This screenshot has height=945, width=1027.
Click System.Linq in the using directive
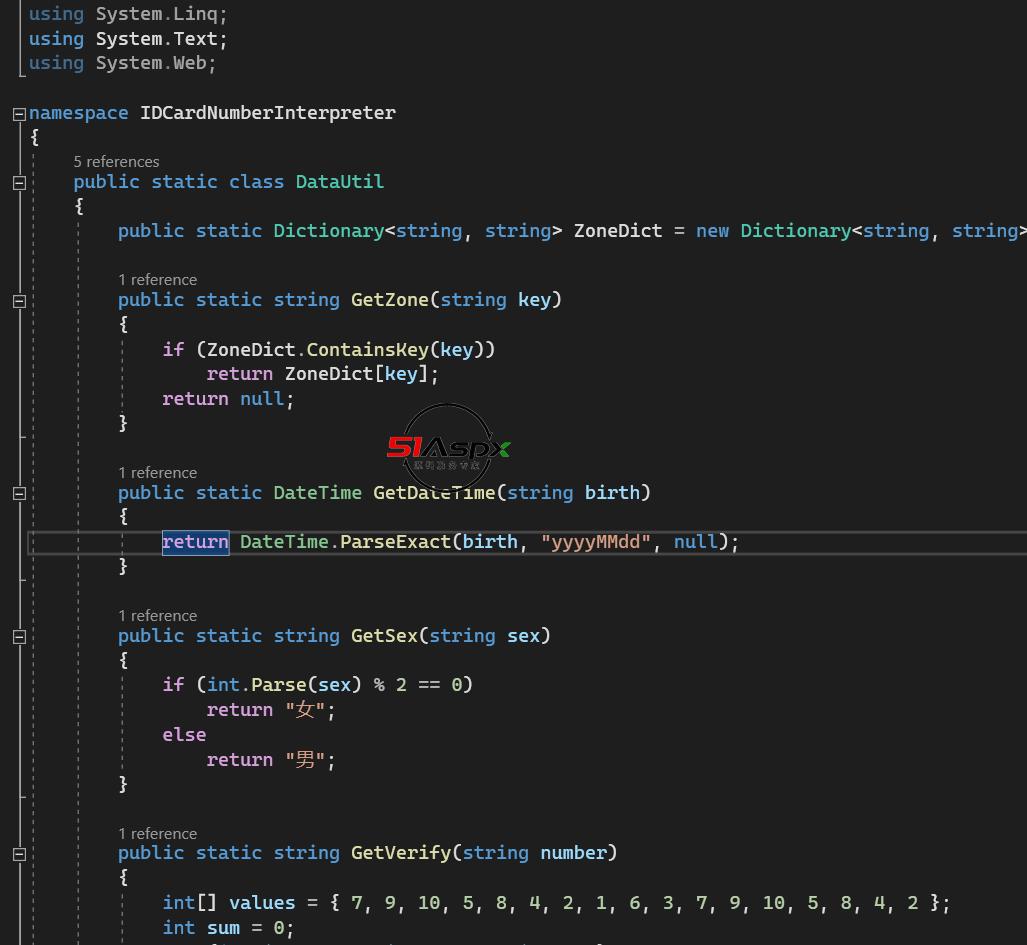tap(157, 14)
